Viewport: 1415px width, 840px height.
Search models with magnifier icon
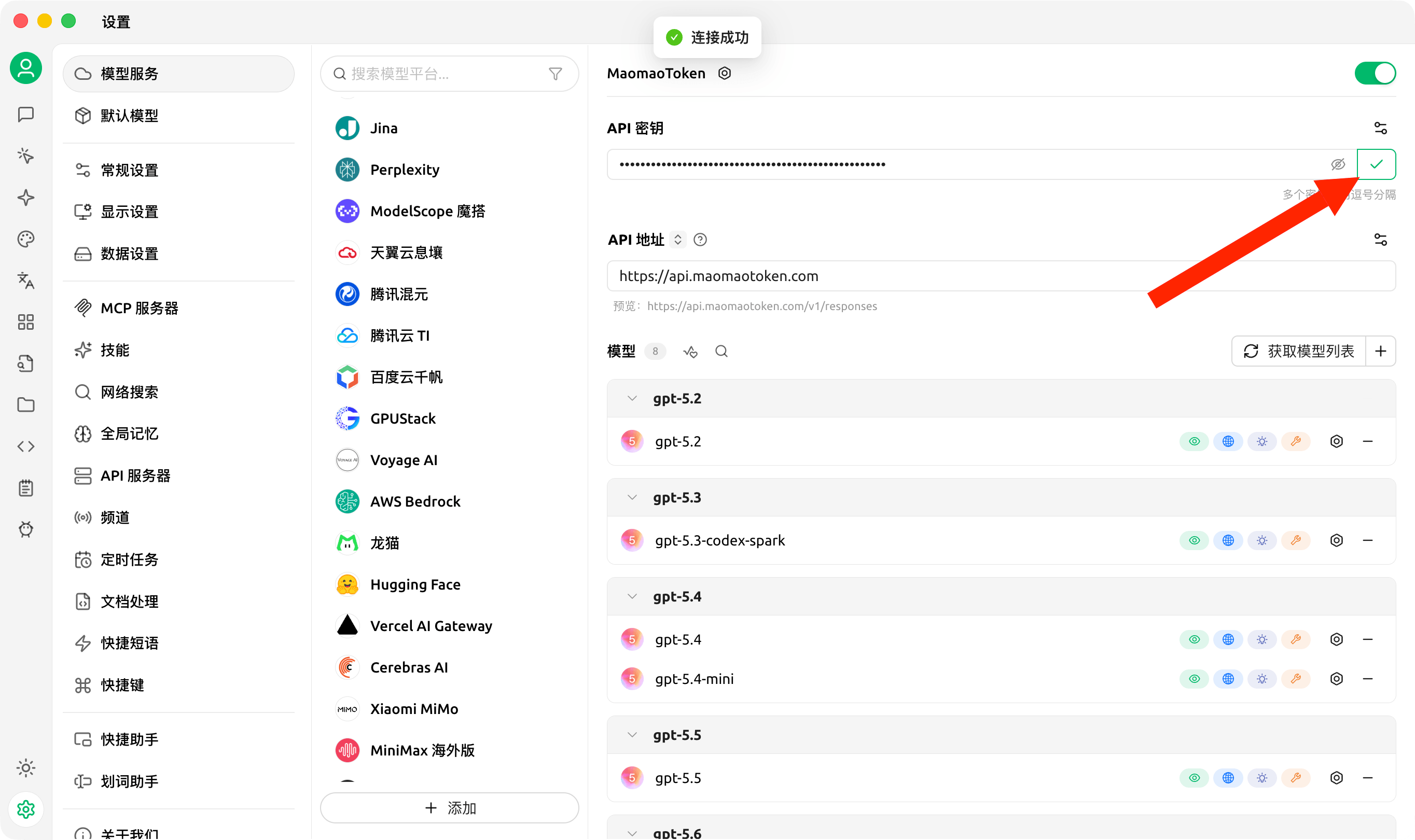722,352
